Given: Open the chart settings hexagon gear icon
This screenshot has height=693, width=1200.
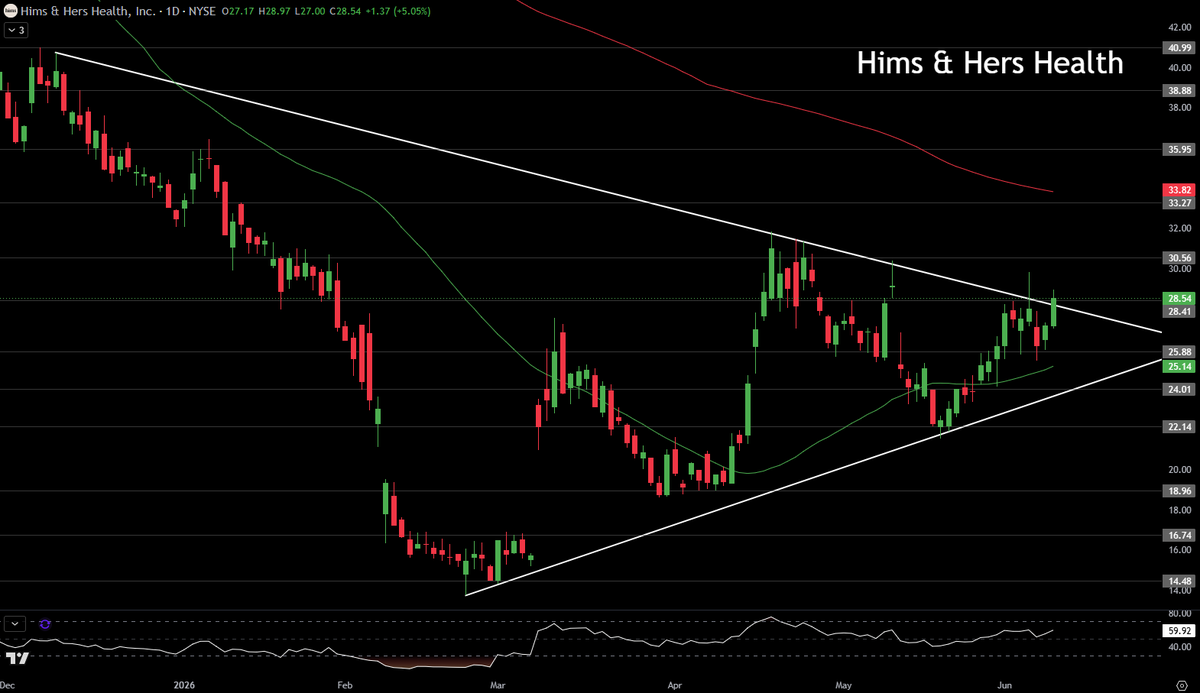Looking at the screenshot, I should (1181, 685).
